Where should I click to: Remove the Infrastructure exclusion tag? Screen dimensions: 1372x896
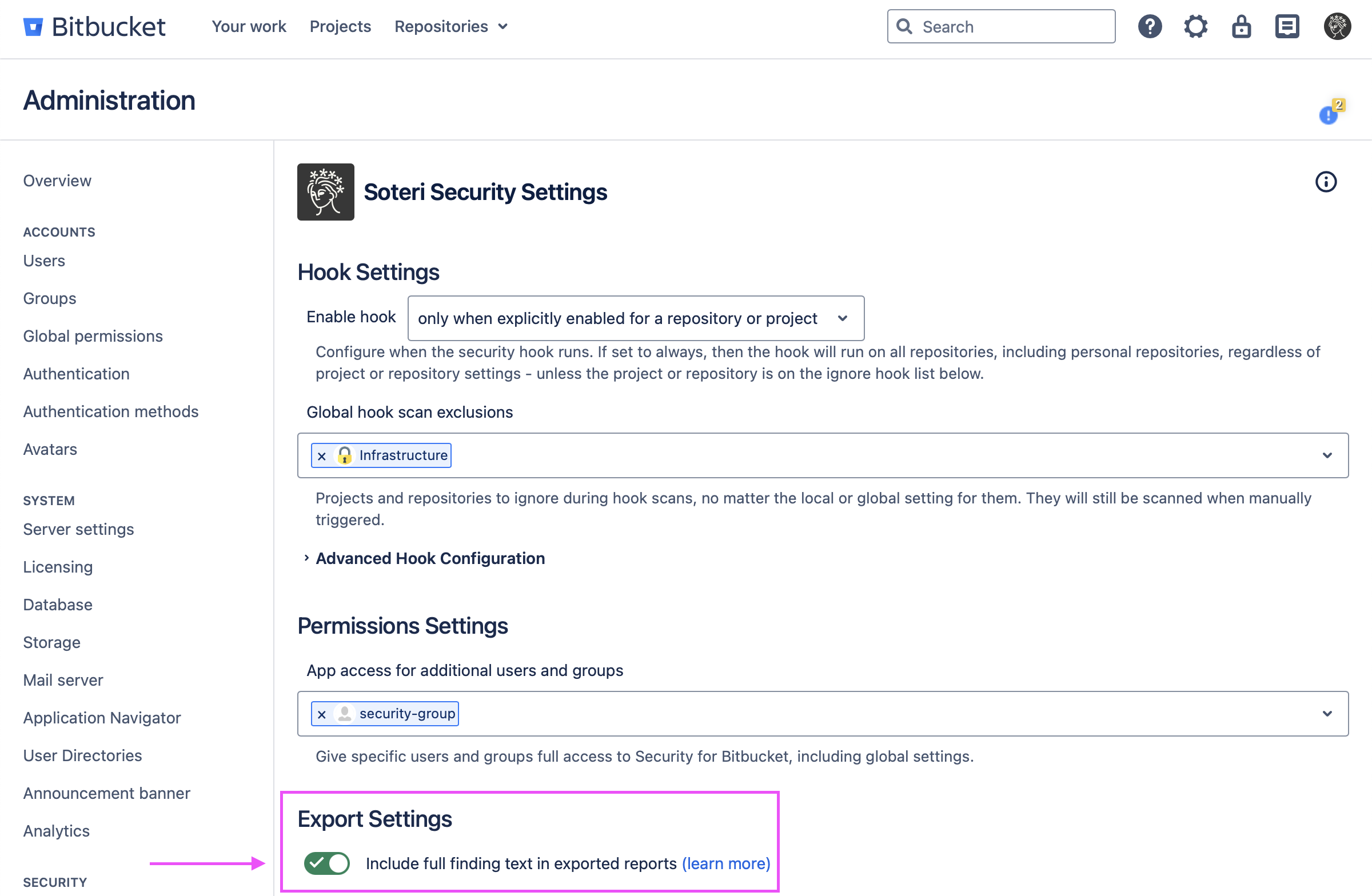pyautogui.click(x=322, y=456)
